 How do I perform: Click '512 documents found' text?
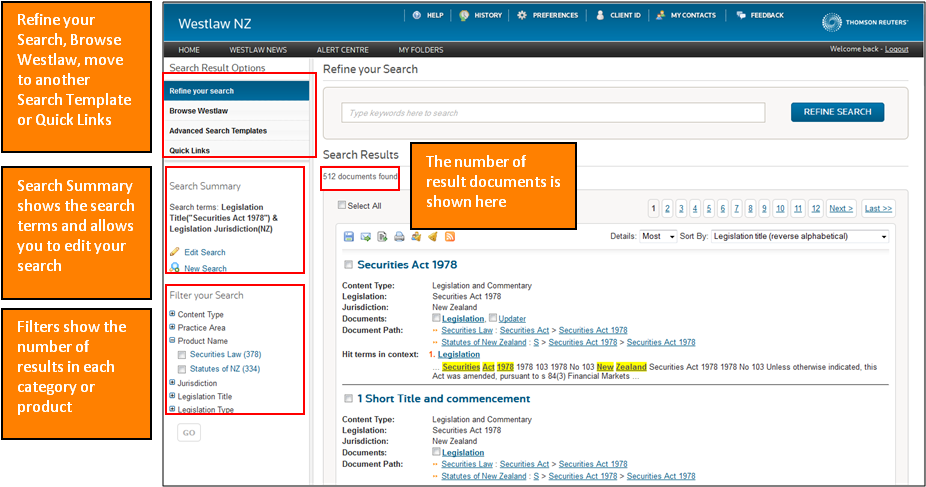click(360, 176)
